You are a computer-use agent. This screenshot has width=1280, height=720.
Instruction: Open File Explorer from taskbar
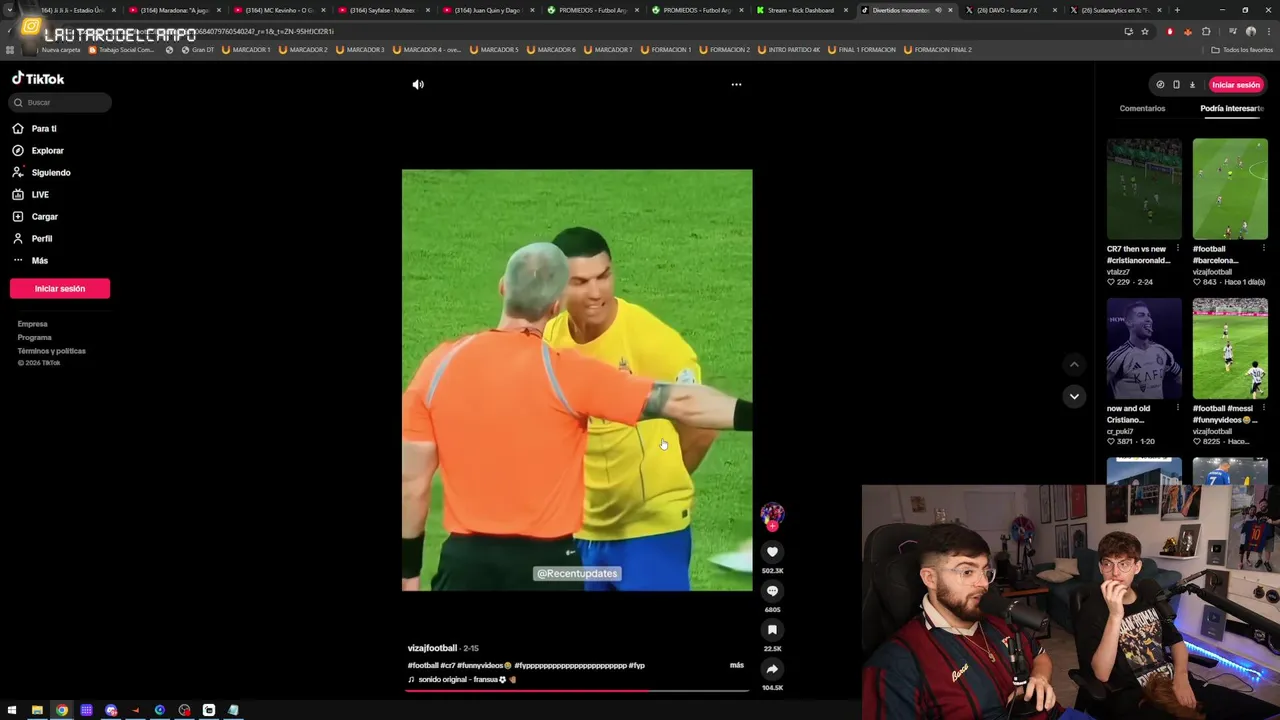[37, 710]
